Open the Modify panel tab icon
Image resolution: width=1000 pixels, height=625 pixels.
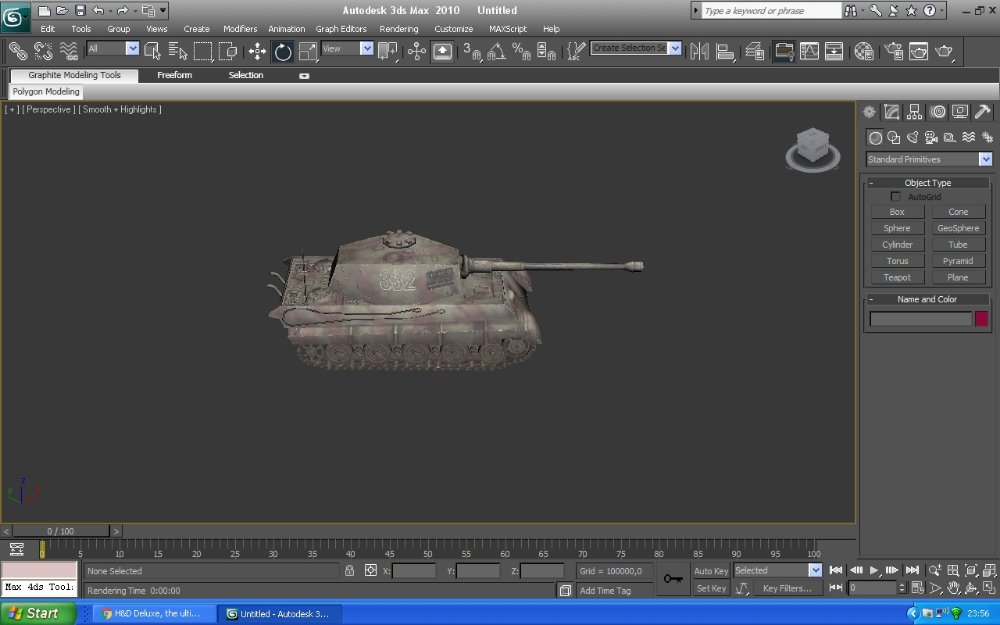click(x=892, y=112)
